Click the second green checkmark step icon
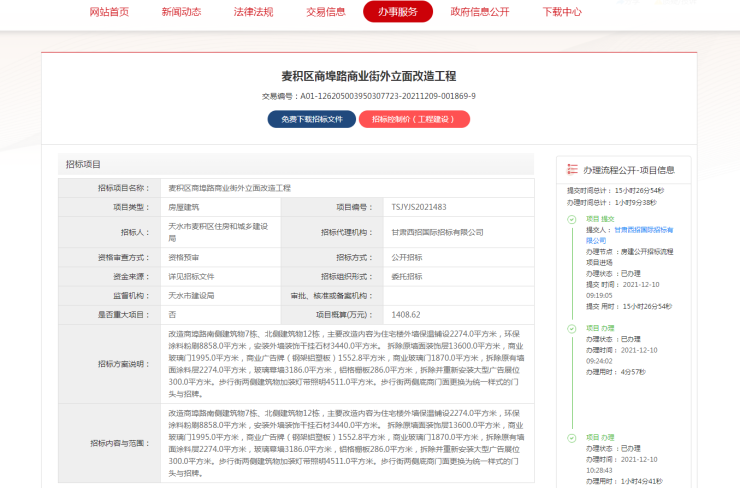Viewport: 740px width, 488px height. click(572, 327)
